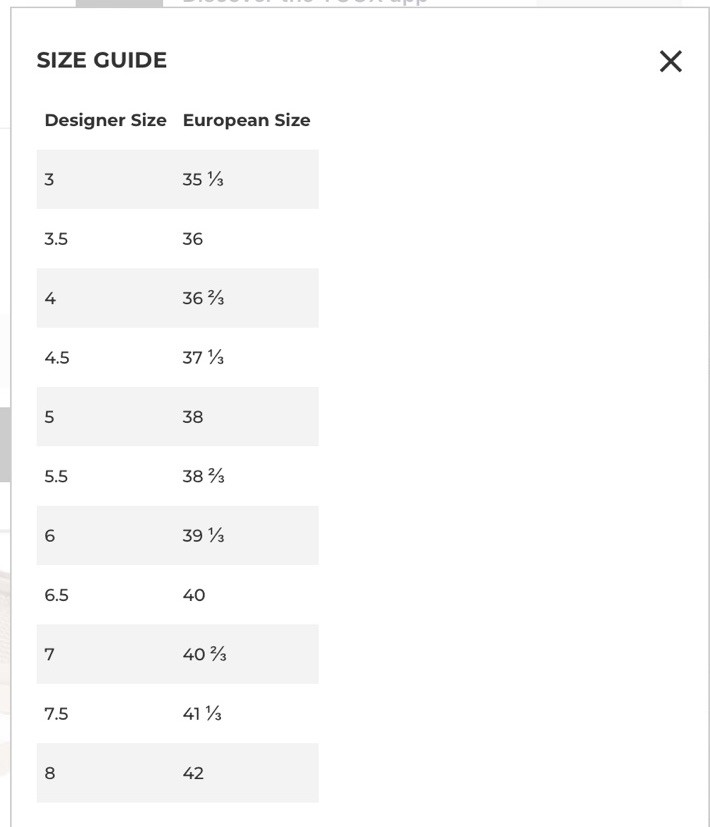710x827 pixels.
Task: Select European size 35 ⅓ cell
Action: coord(202,180)
